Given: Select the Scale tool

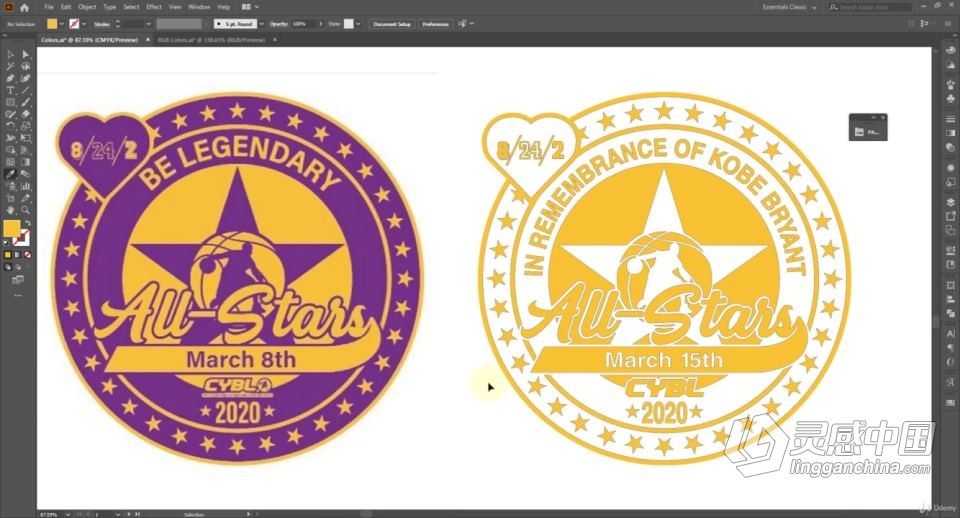Looking at the screenshot, I should point(26,126).
